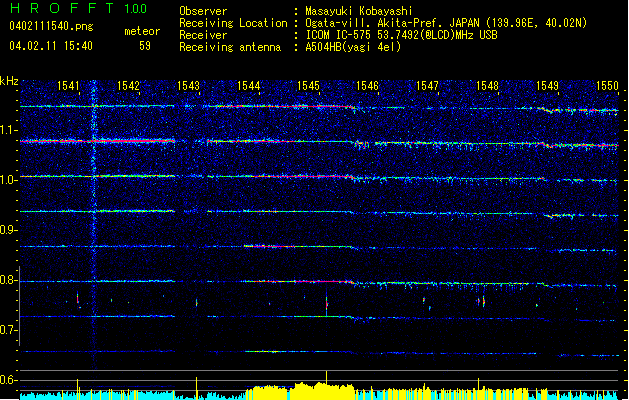The width and height of the screenshot is (629, 400).
Task: Click time marker 1548
Action: pyautogui.click(x=487, y=85)
